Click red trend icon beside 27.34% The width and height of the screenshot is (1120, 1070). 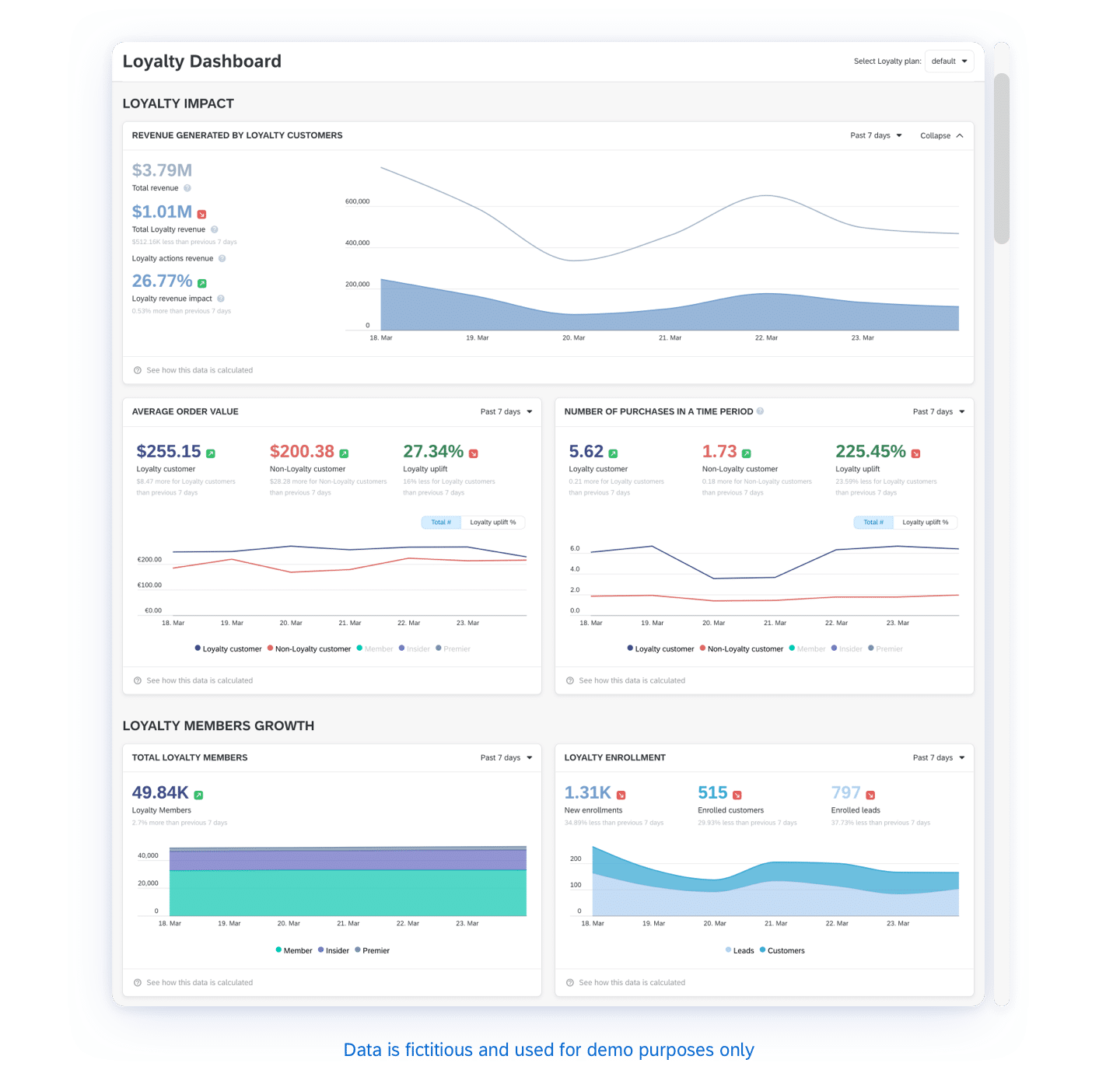[x=474, y=453]
